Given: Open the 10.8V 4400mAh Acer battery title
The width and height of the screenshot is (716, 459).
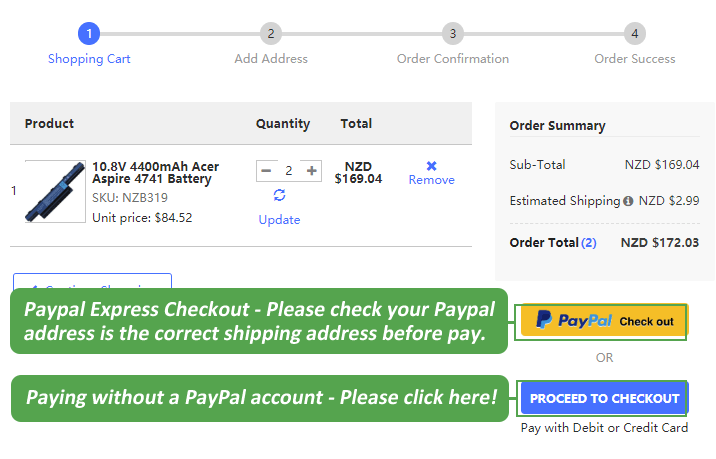Looking at the screenshot, I should pyautogui.click(x=155, y=172).
